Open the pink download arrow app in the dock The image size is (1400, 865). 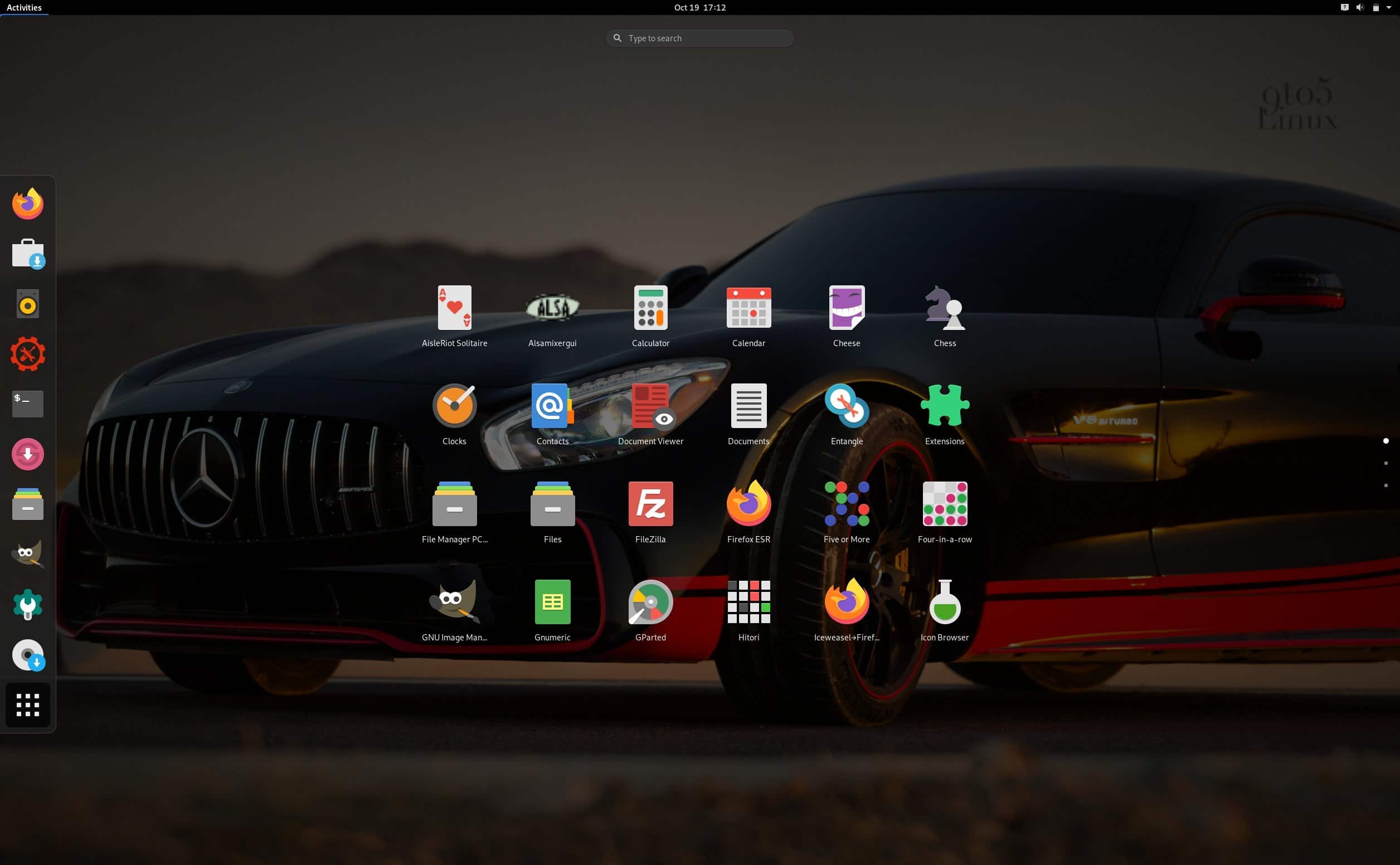pyautogui.click(x=27, y=454)
